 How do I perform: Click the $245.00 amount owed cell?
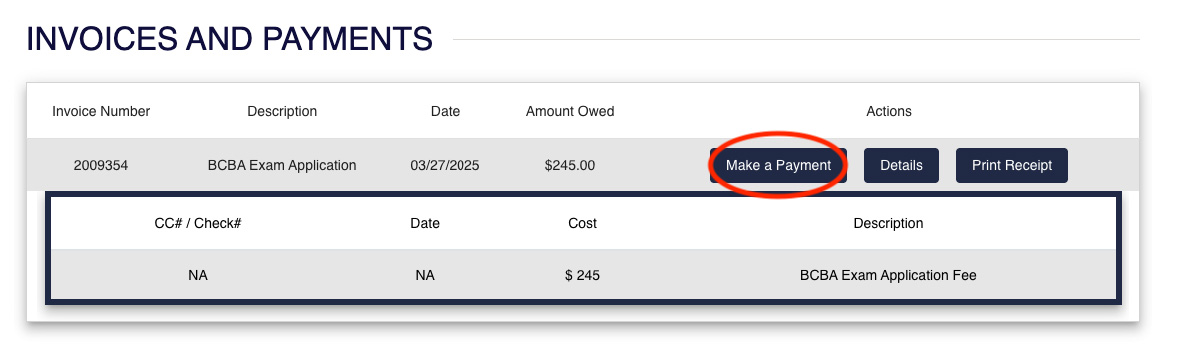570,165
